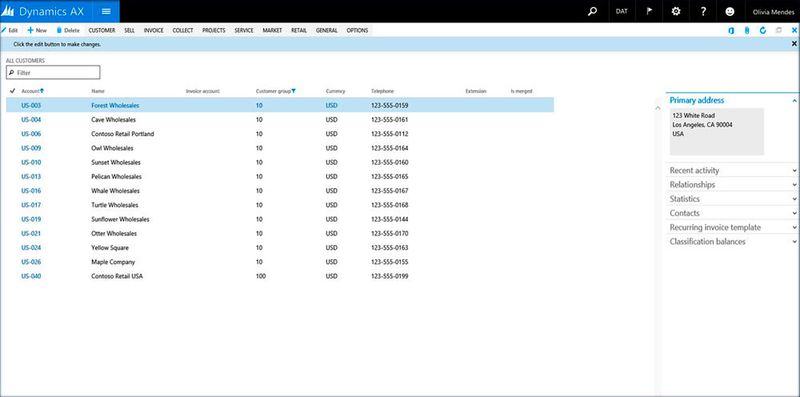Open the Telephone column header menu

tap(382, 91)
